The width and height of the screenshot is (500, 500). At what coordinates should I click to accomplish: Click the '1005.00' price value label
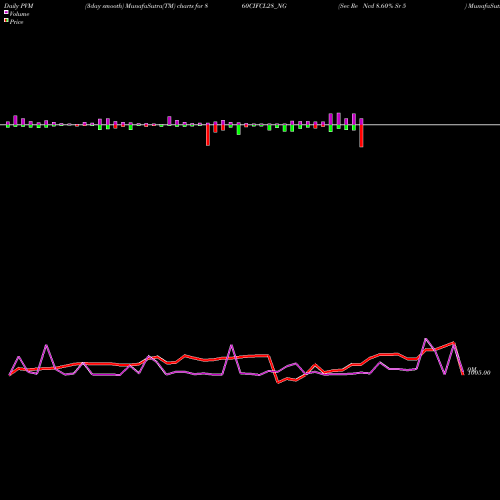click(x=479, y=373)
